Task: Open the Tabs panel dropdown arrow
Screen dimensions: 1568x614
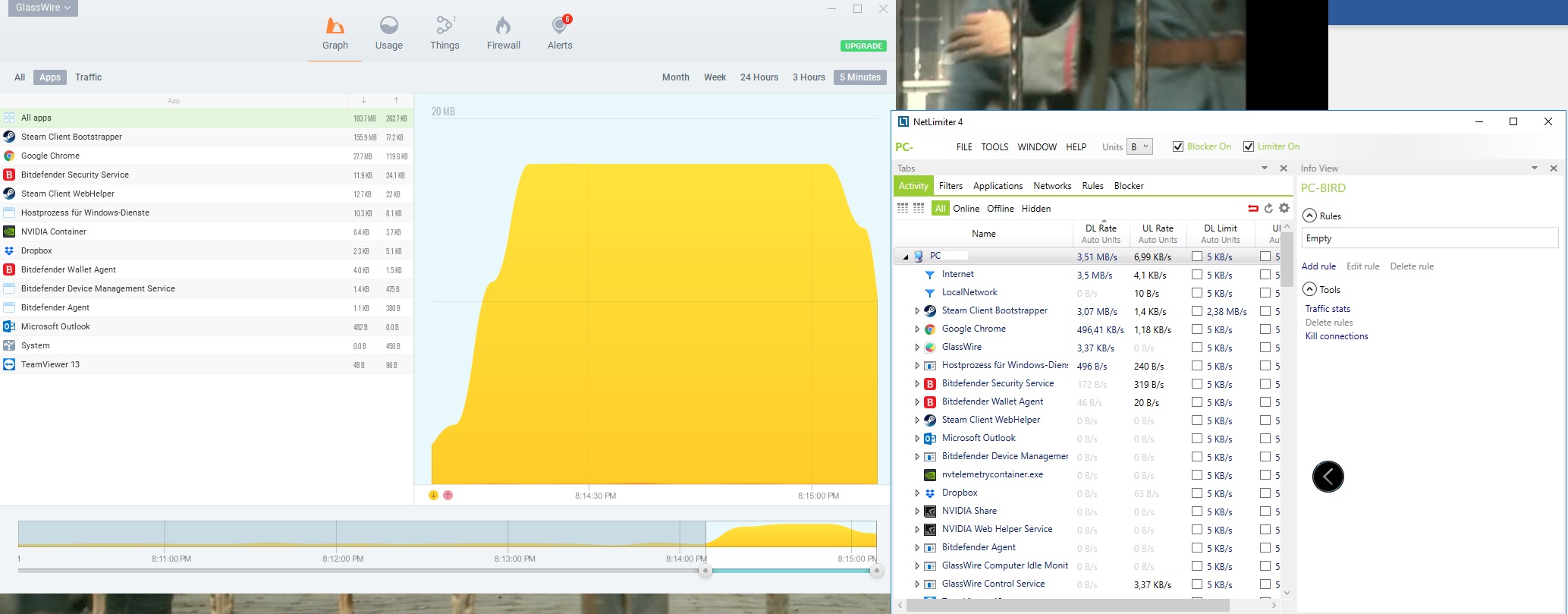Action: tap(1265, 168)
